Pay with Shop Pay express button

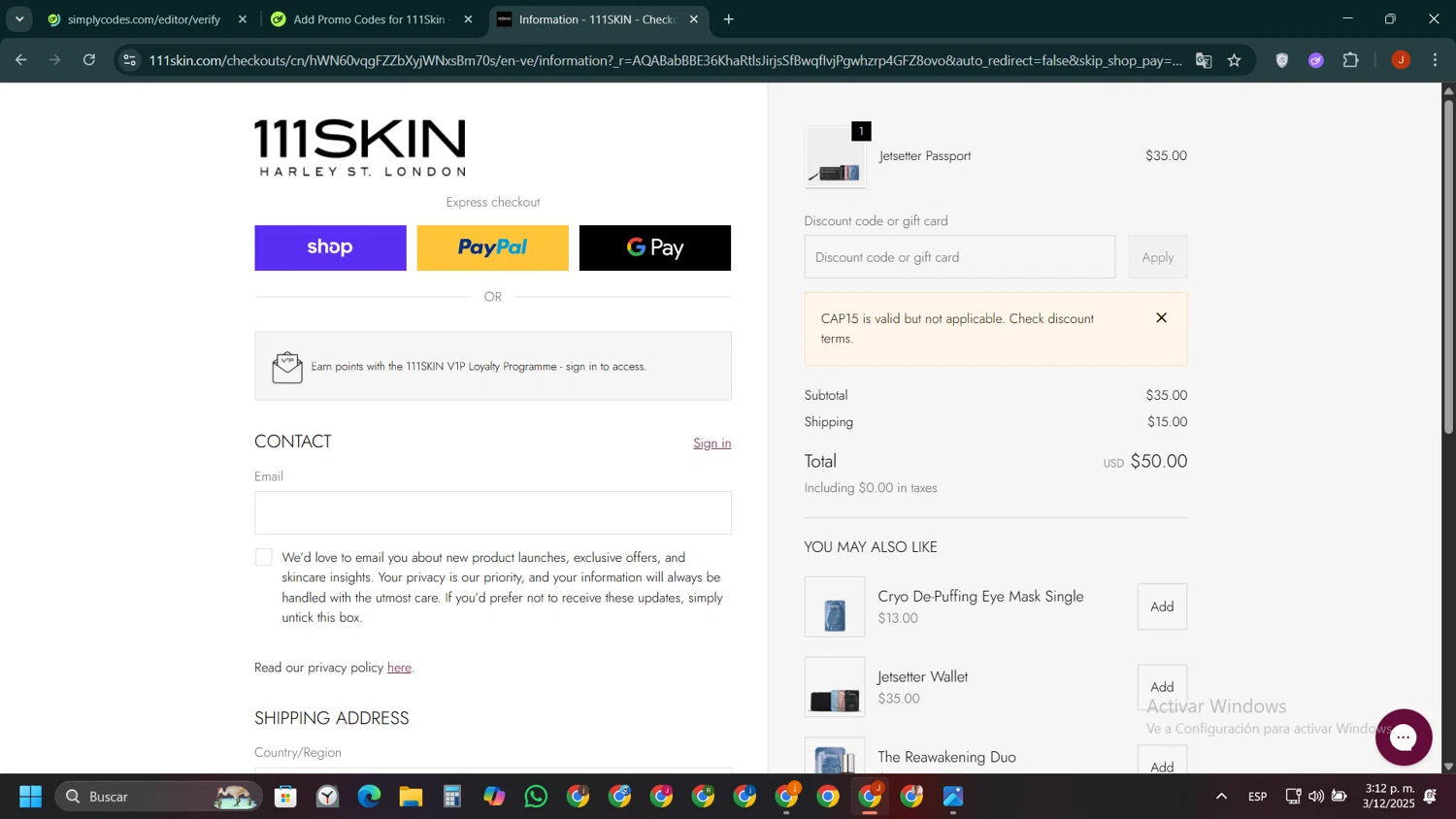[x=330, y=247]
